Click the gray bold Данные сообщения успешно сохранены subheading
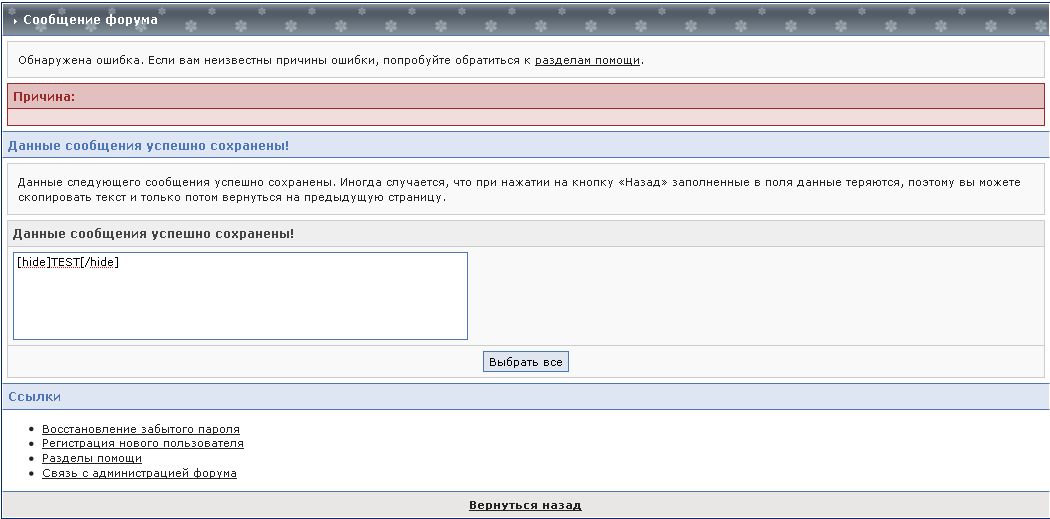1050x519 pixels. point(153,233)
